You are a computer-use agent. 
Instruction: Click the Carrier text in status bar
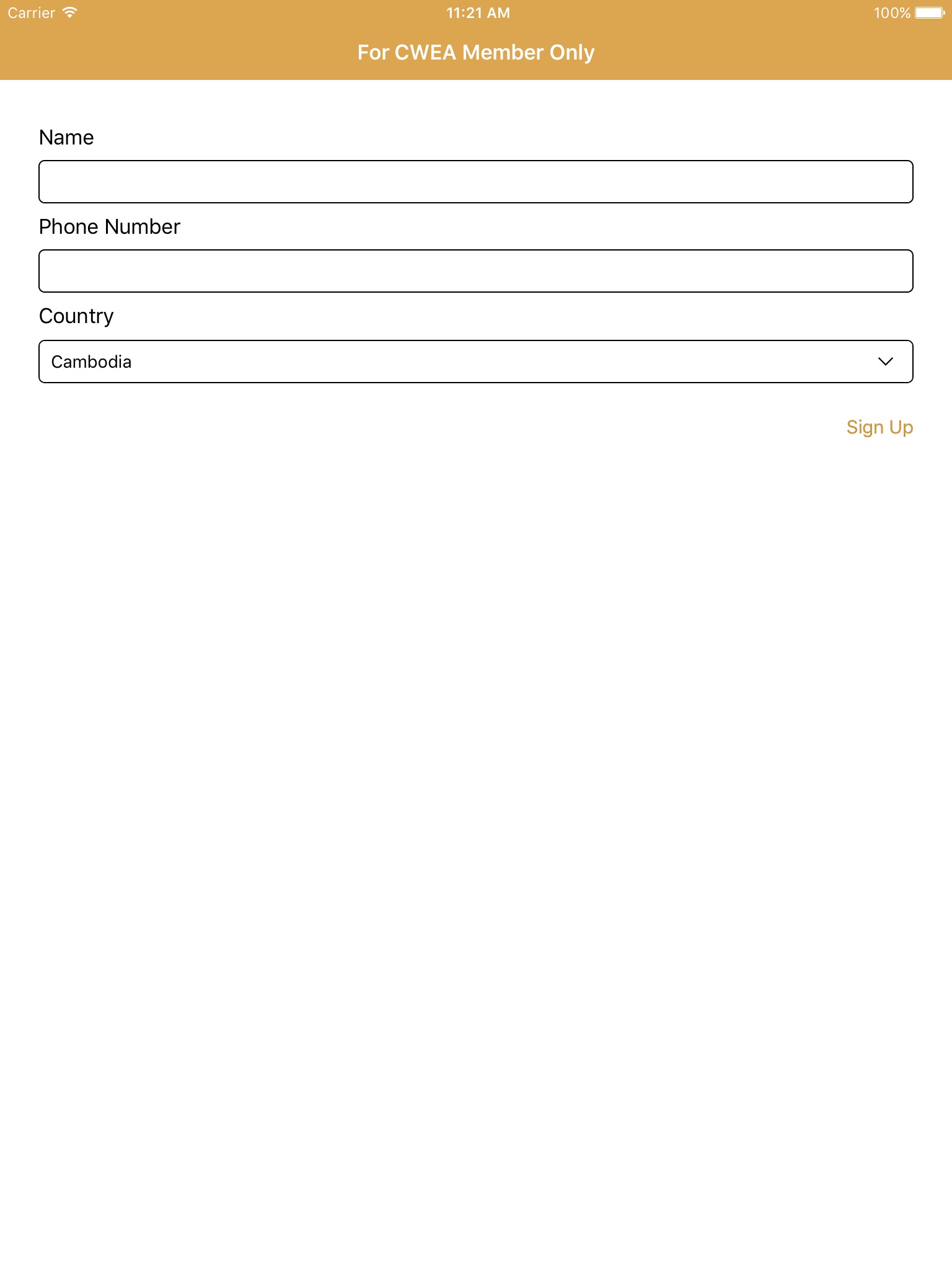pos(31,12)
